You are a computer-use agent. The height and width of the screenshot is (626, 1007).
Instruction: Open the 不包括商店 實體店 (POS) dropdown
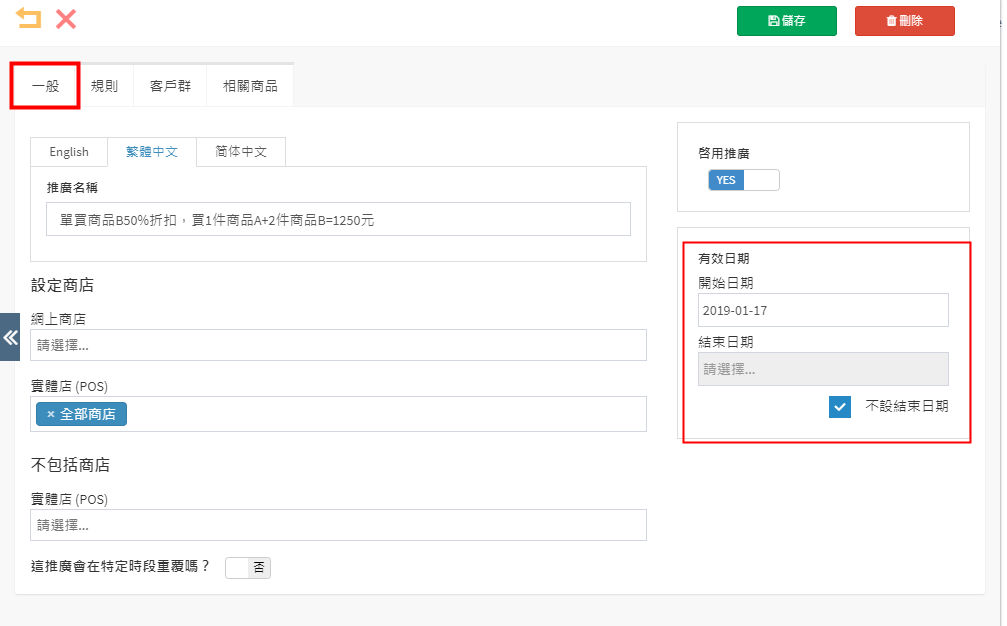pyautogui.click(x=338, y=525)
